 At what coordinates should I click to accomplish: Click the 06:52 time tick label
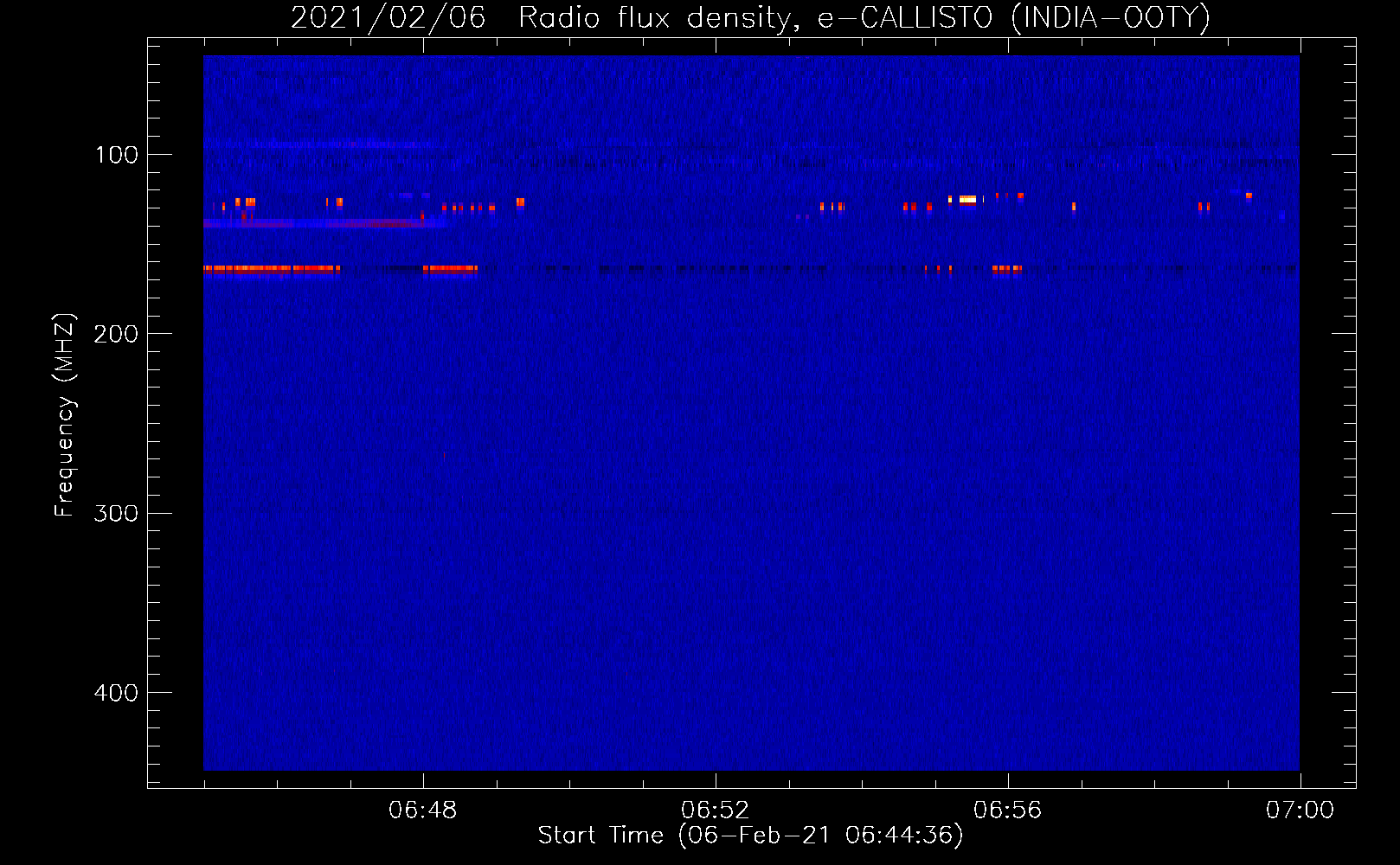(715, 811)
